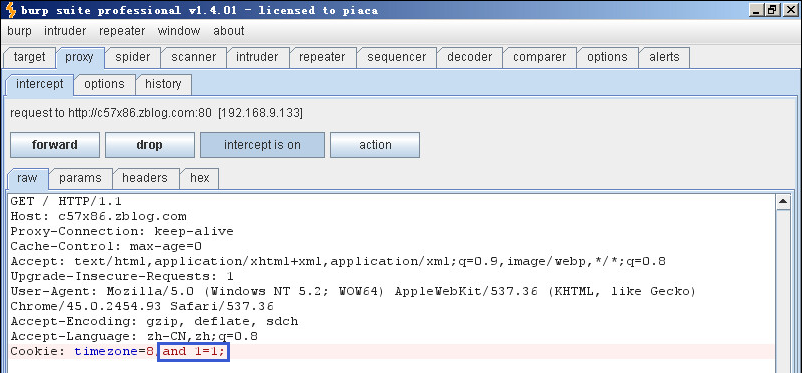Click the 'Cache-Control: max-age=0' line
802x373 pixels.
(x=106, y=247)
